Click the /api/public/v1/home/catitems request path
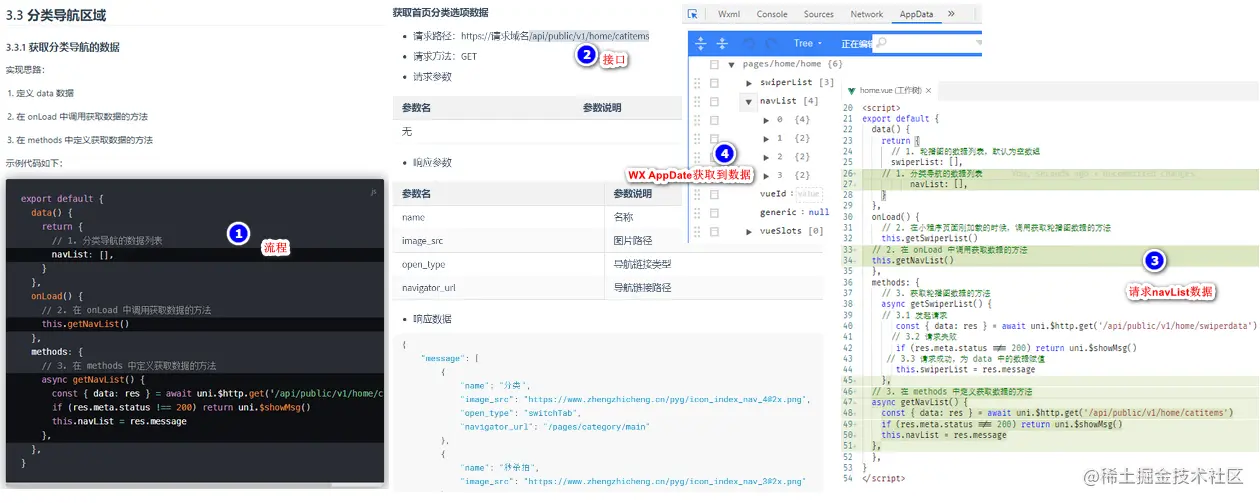Screen dimensions: 1260x503 [590, 36]
